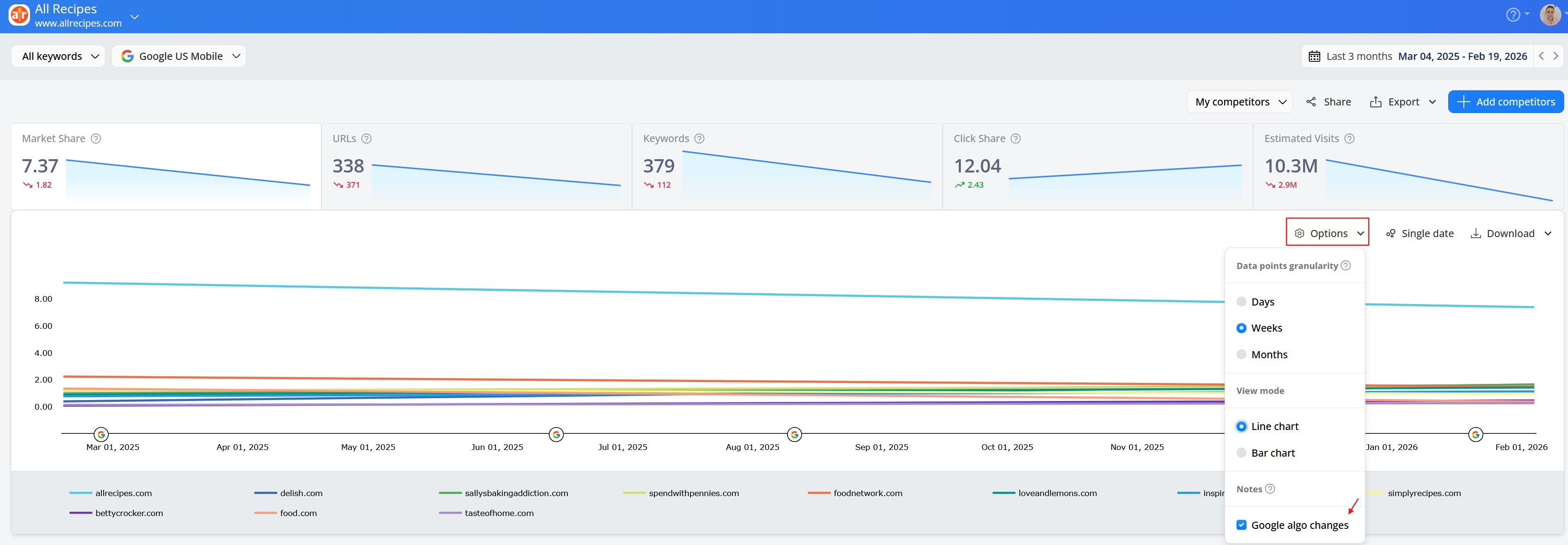Select the Keywords metric card
The image size is (1568, 545).
pyautogui.click(x=787, y=167)
